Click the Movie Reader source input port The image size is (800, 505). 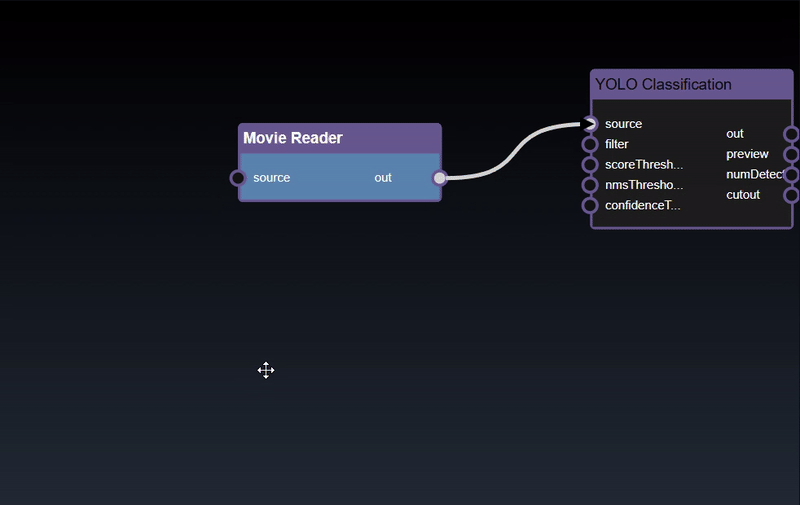237,178
